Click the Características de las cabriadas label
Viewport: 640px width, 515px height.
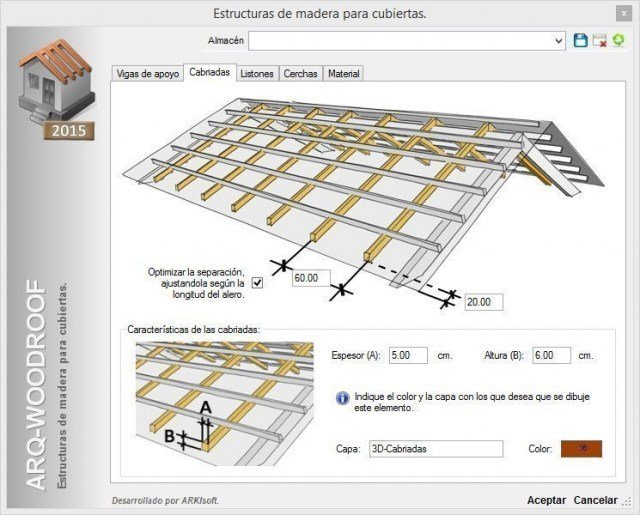[194, 329]
